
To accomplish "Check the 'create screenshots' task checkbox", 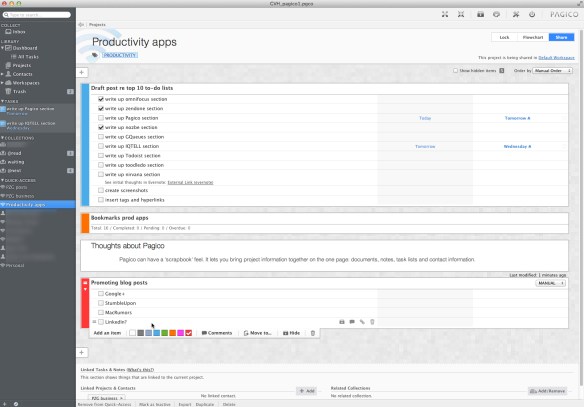I will pos(101,190).
